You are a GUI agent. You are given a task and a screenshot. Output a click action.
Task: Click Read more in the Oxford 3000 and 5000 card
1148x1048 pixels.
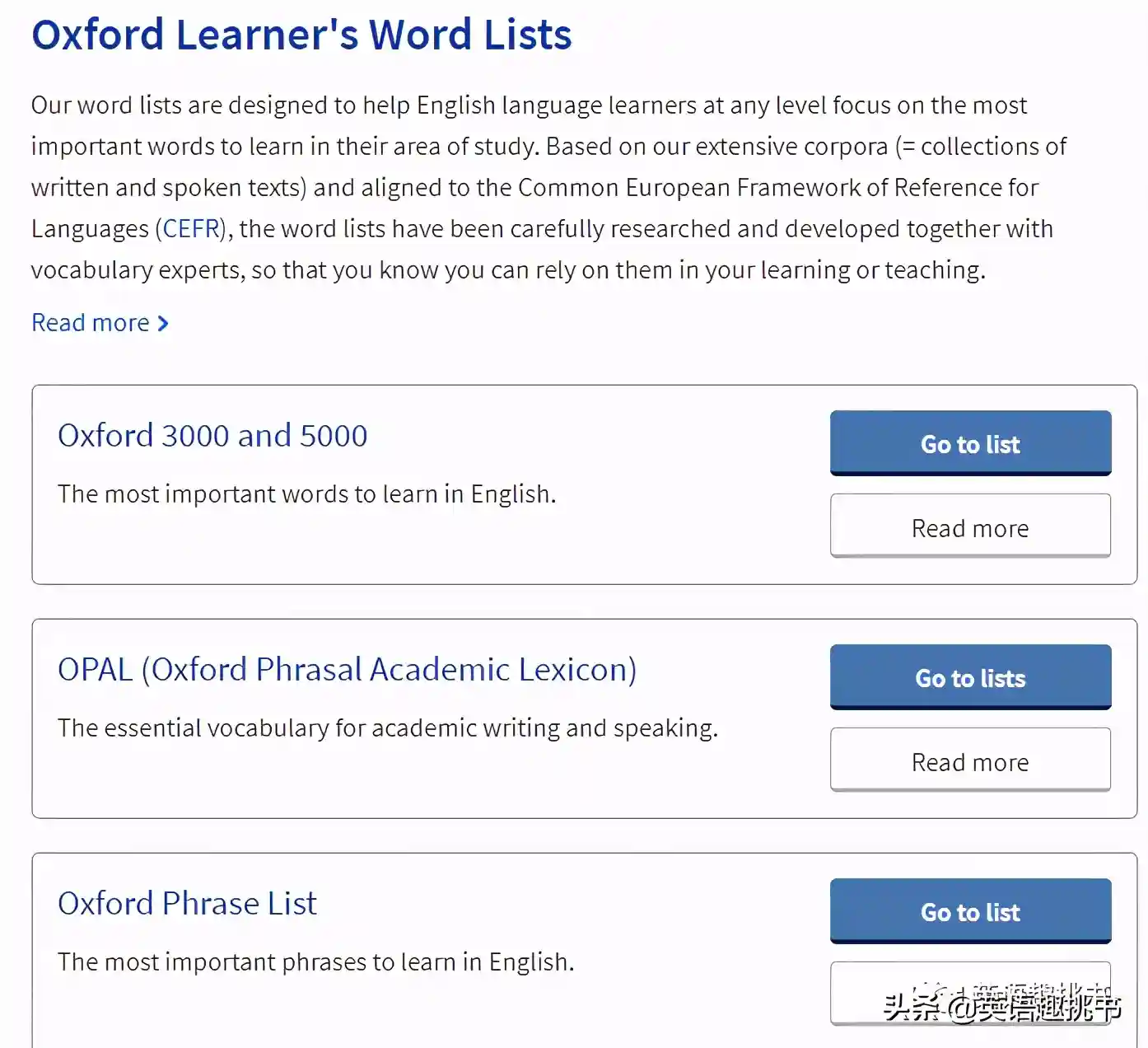tap(970, 527)
